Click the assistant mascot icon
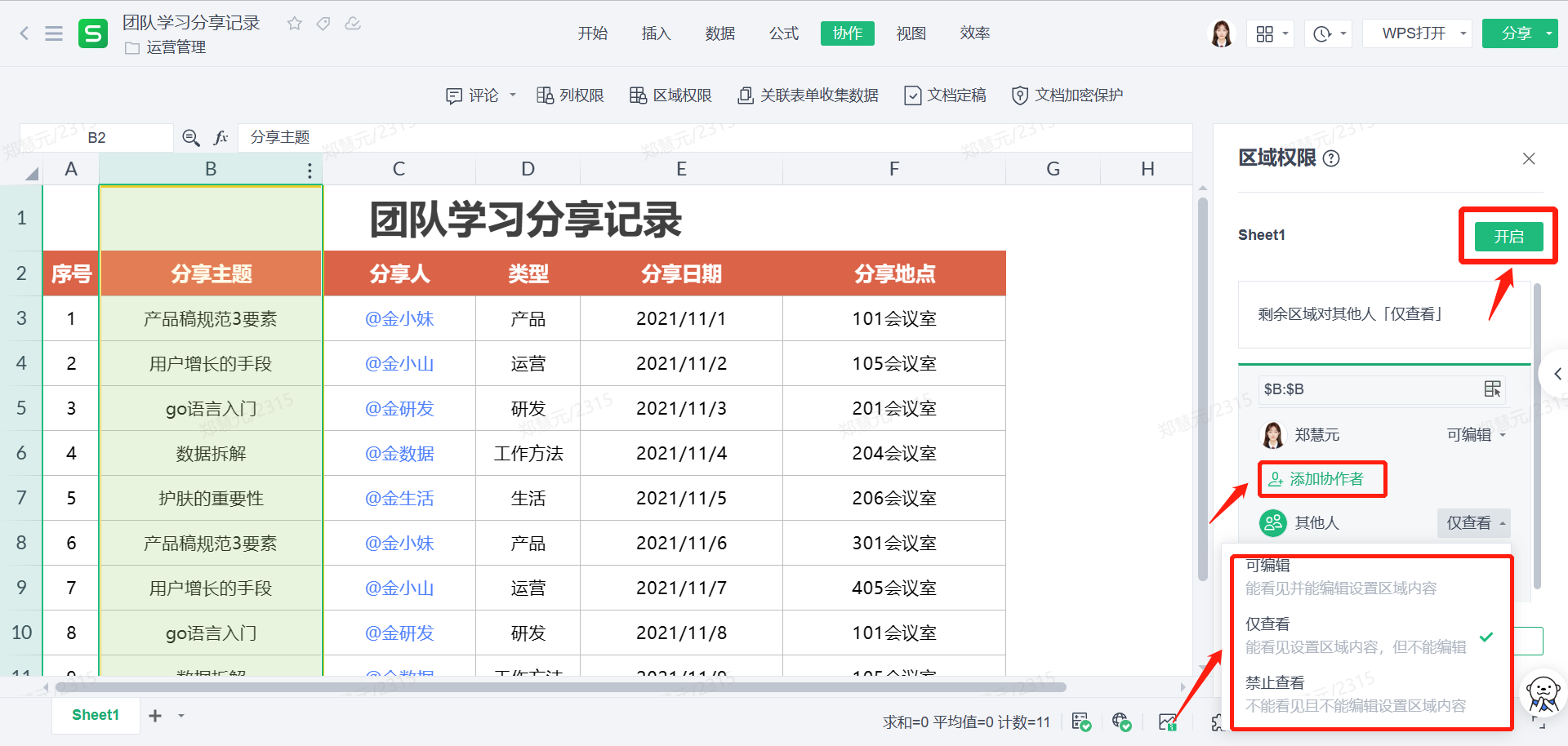The height and width of the screenshot is (746, 1568). tap(1543, 693)
